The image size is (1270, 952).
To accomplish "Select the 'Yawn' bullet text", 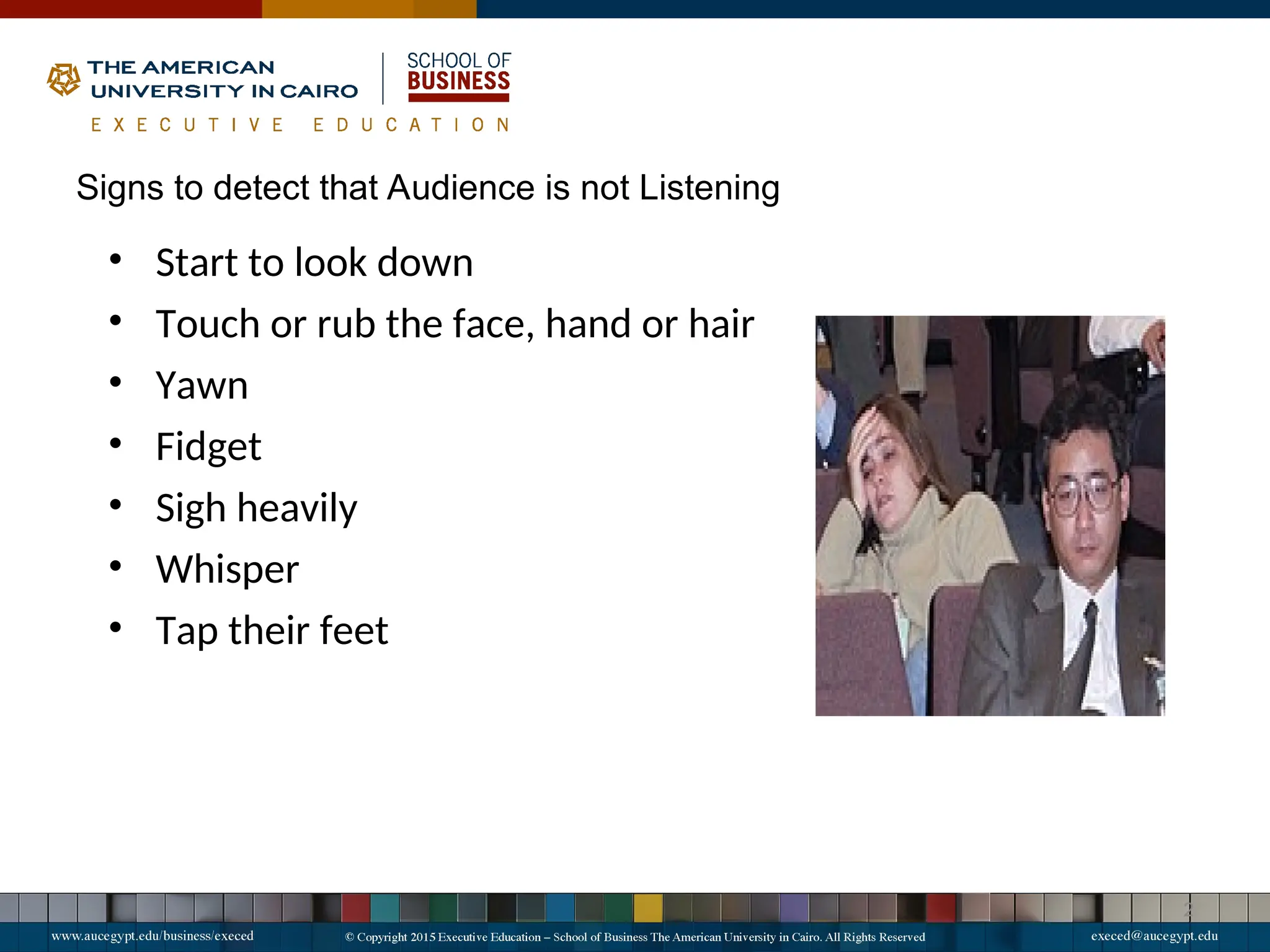I will coord(202,386).
